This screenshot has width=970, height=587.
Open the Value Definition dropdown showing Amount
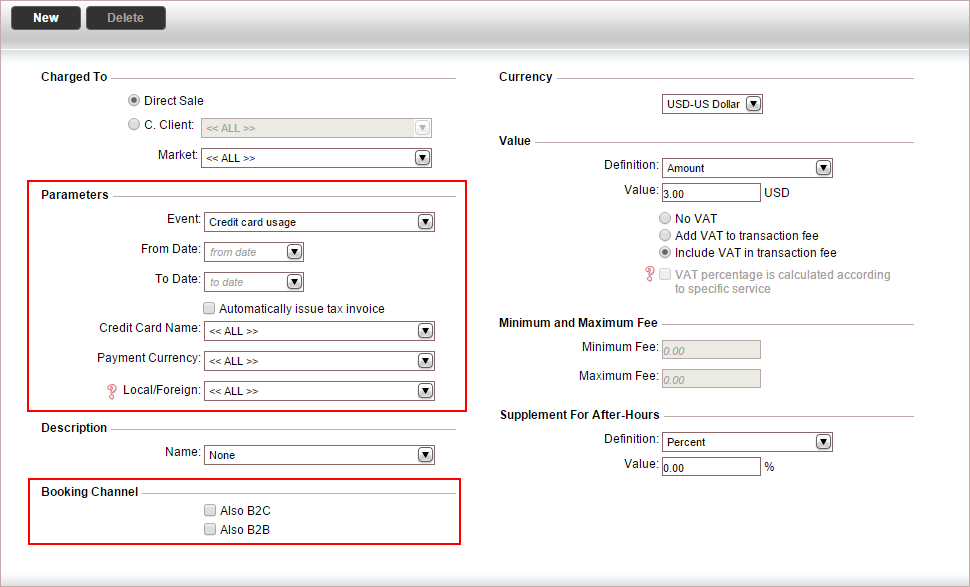coord(747,168)
